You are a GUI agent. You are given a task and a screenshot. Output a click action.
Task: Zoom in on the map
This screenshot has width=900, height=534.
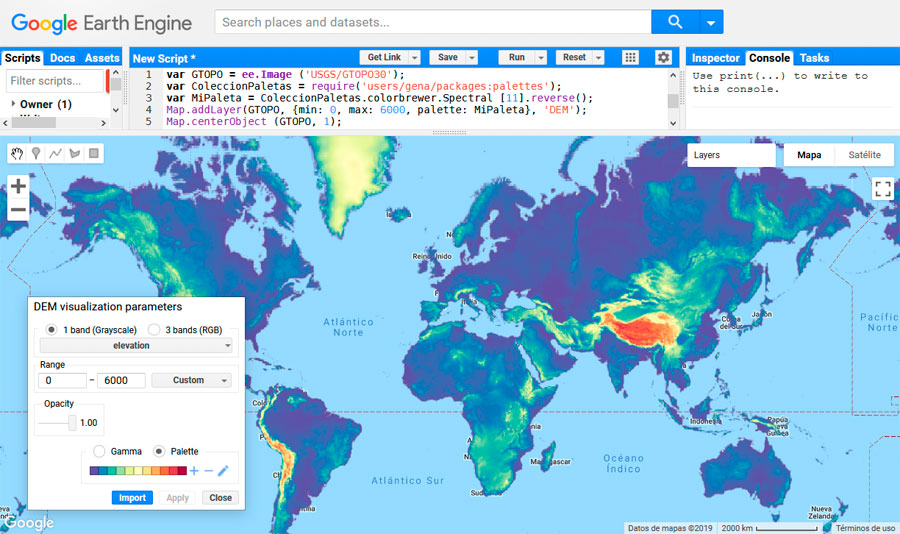click(x=18, y=186)
